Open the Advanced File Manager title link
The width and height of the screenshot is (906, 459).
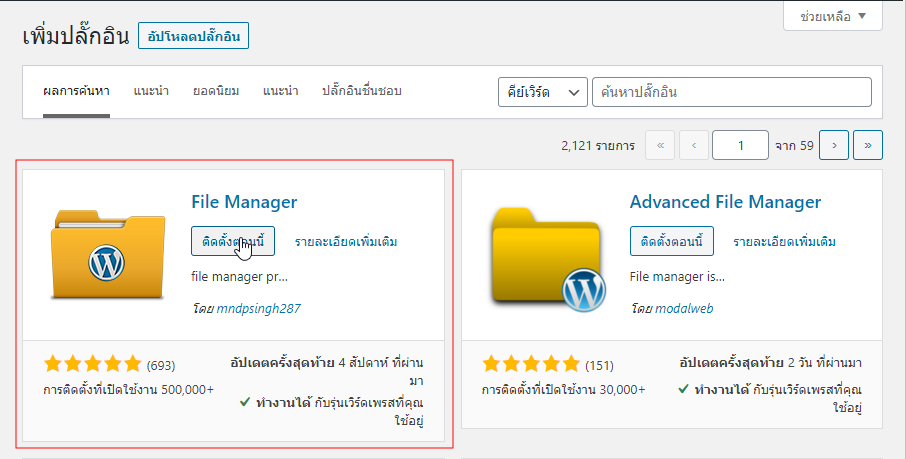pyautogui.click(x=725, y=202)
